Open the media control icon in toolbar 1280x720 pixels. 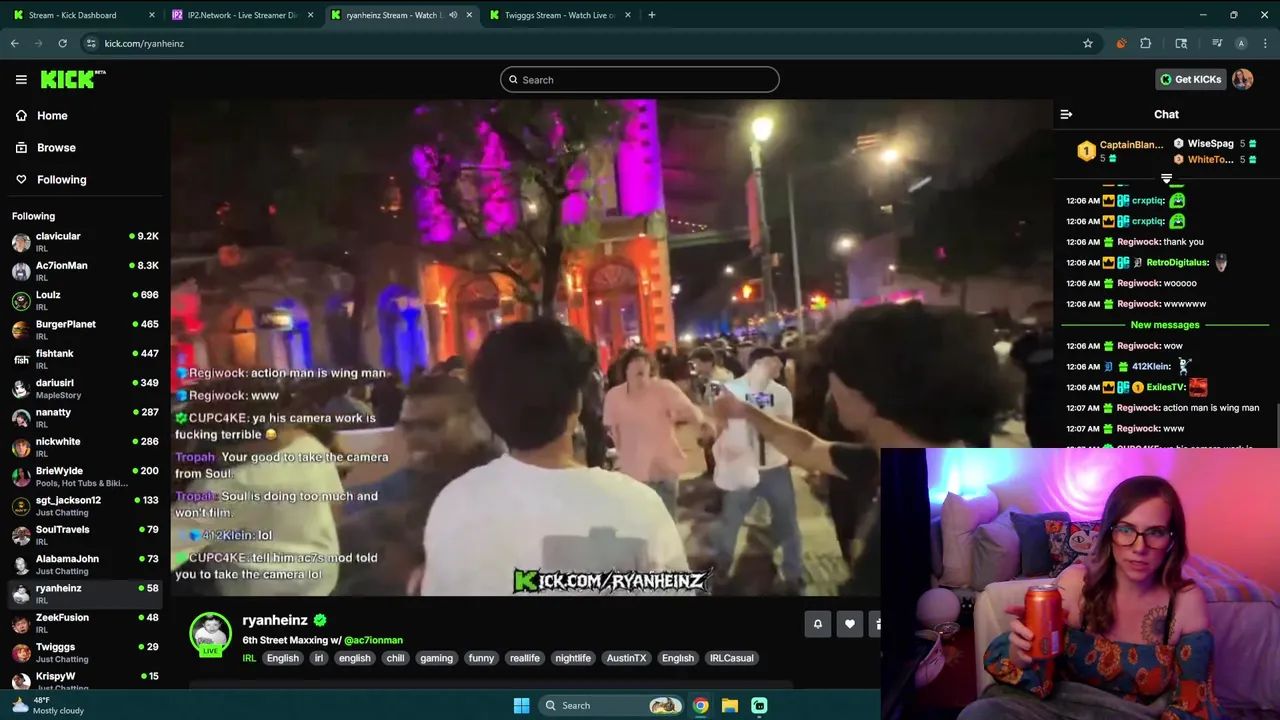pyautogui.click(x=1217, y=43)
